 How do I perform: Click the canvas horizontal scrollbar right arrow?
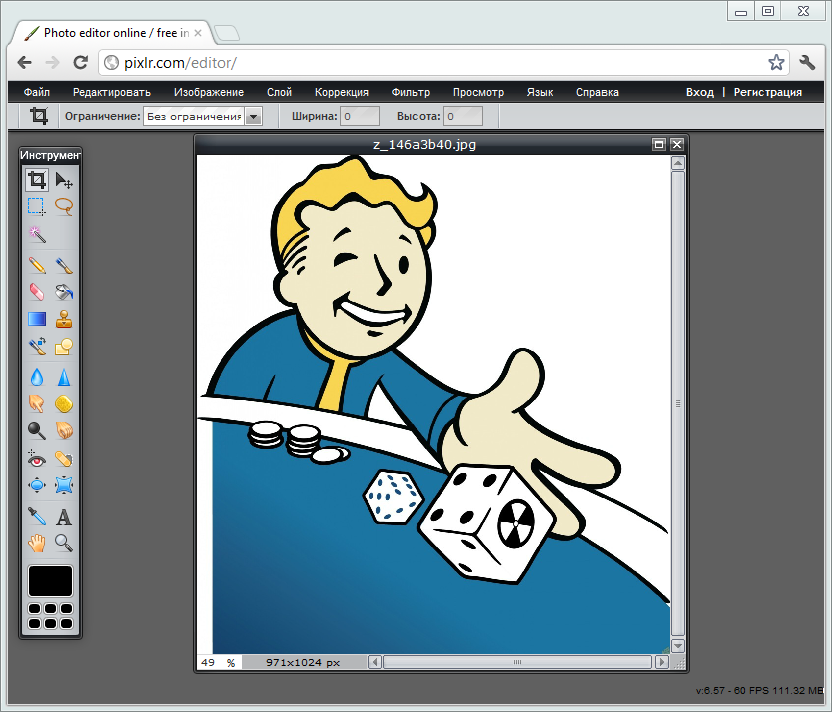pyautogui.click(x=661, y=662)
